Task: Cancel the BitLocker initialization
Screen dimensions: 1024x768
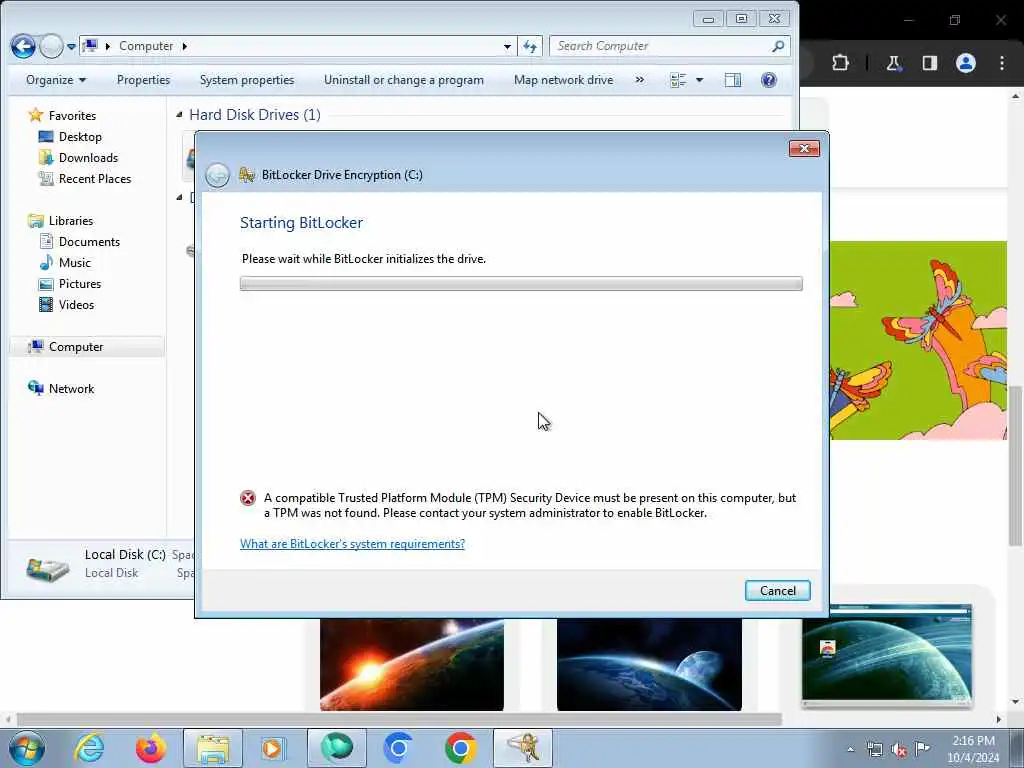Action: click(x=777, y=590)
